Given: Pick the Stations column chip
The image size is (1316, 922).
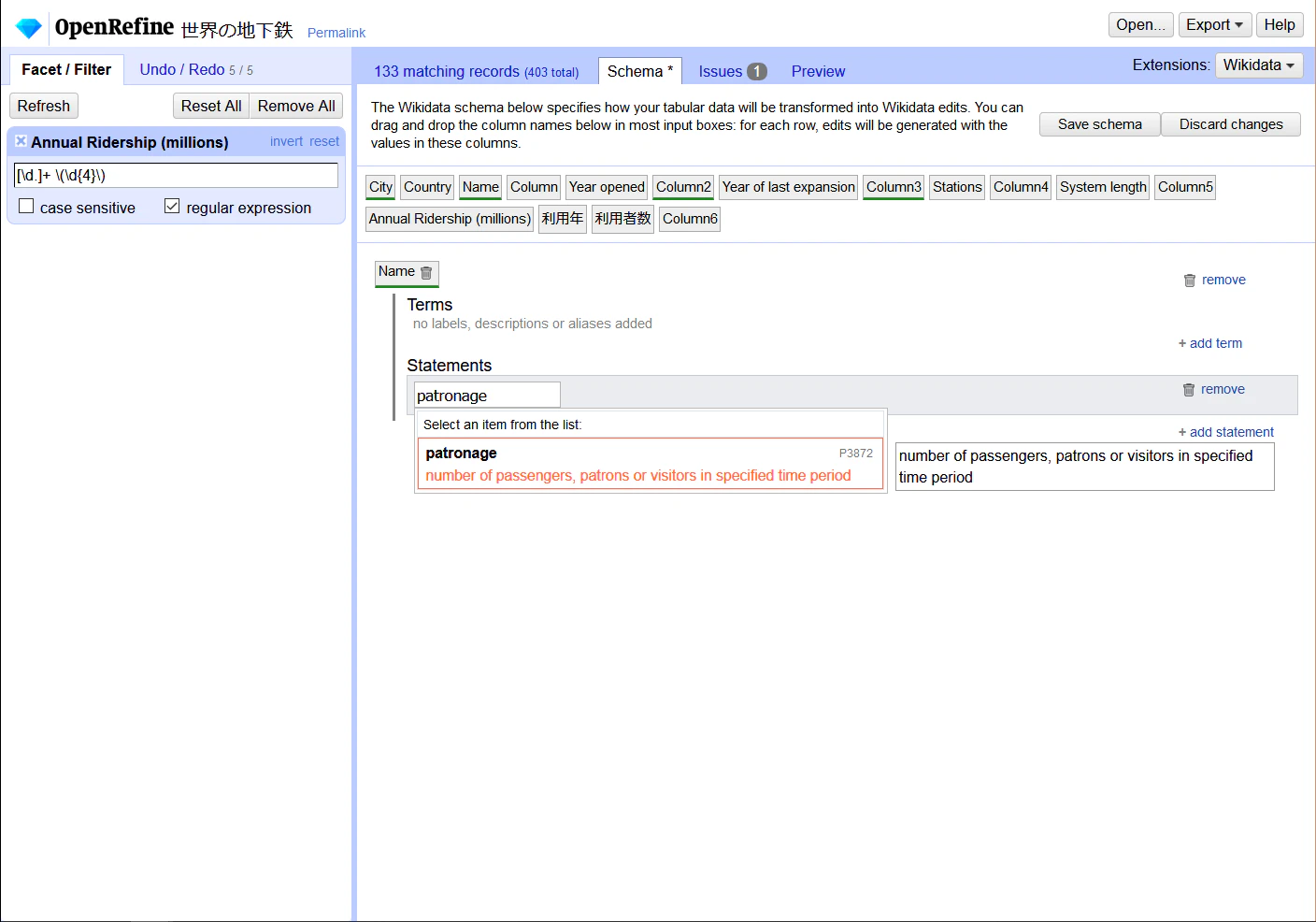Looking at the screenshot, I should [957, 187].
